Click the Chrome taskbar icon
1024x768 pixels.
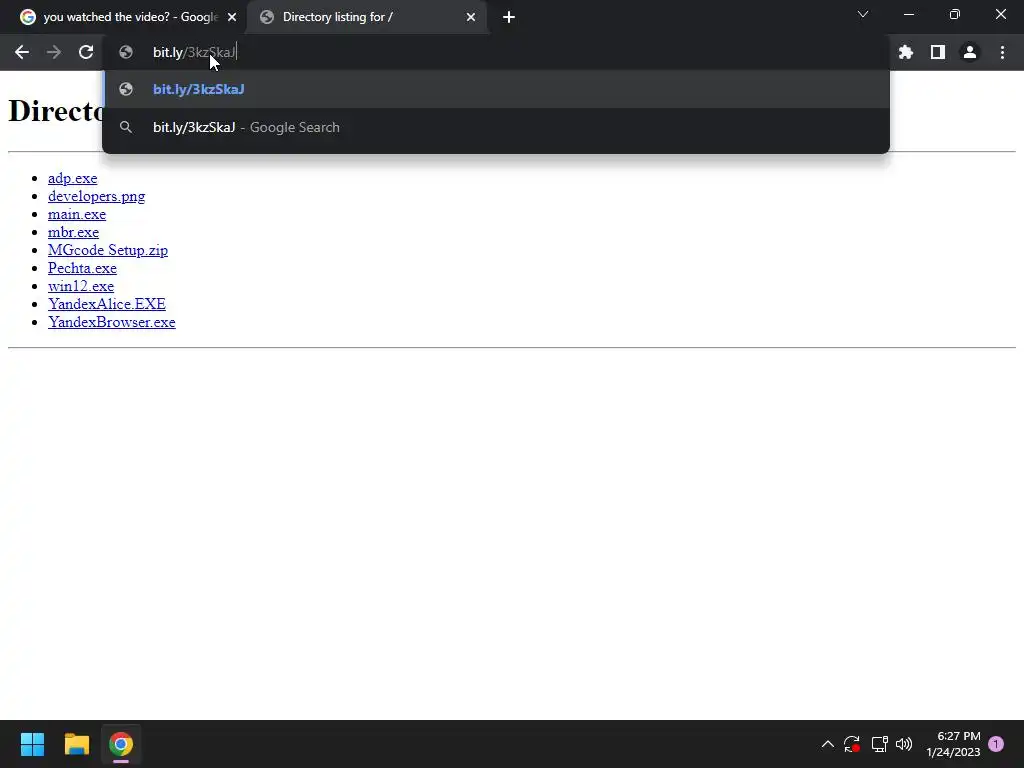(x=121, y=744)
